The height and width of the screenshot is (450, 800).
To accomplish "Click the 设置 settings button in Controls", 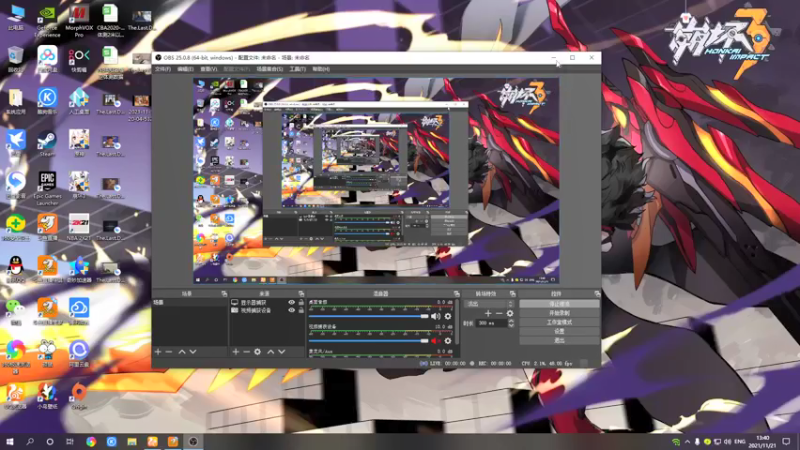I will pyautogui.click(x=559, y=331).
